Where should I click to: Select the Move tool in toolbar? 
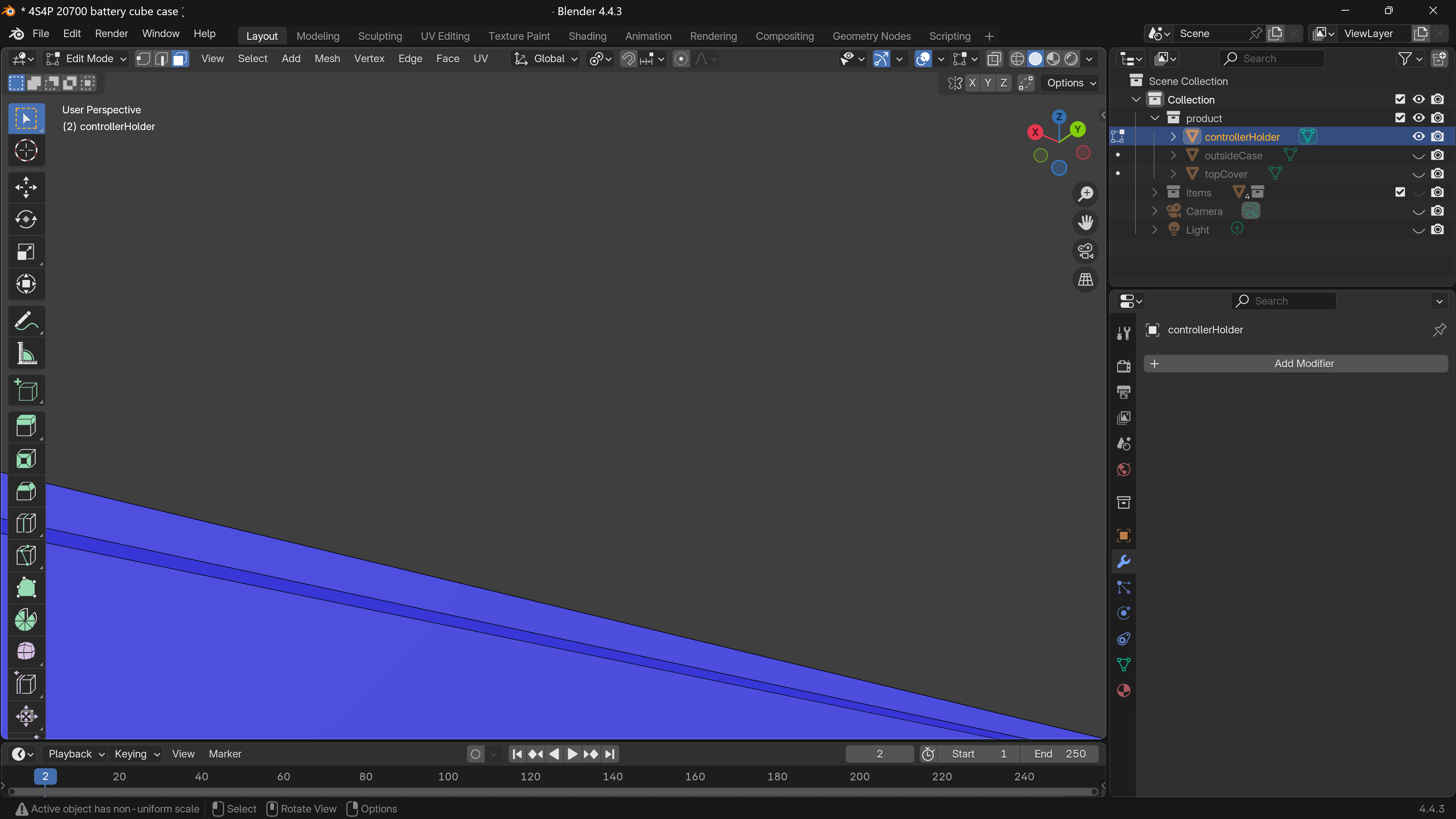coord(26,187)
